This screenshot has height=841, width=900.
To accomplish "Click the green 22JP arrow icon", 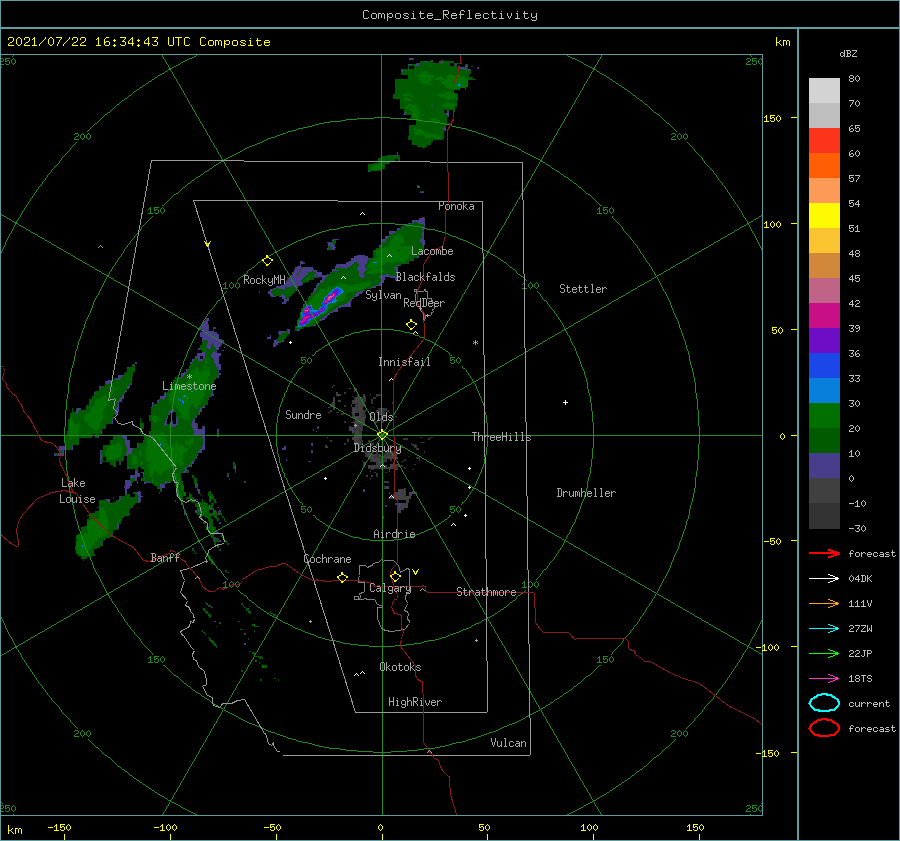I will tap(824, 653).
